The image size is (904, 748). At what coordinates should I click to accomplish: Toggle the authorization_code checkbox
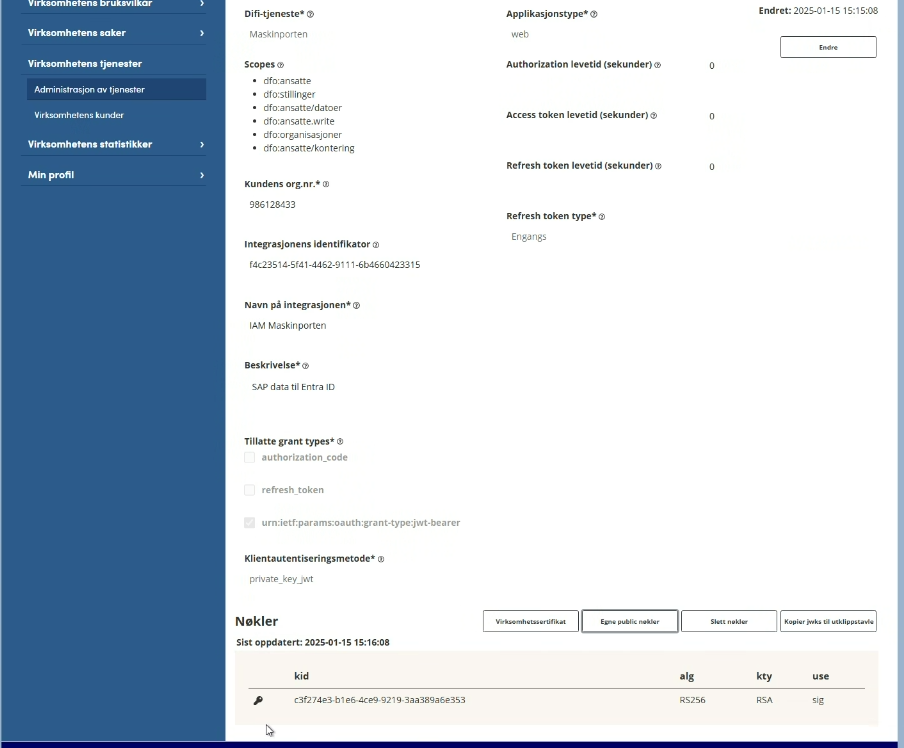click(x=250, y=457)
